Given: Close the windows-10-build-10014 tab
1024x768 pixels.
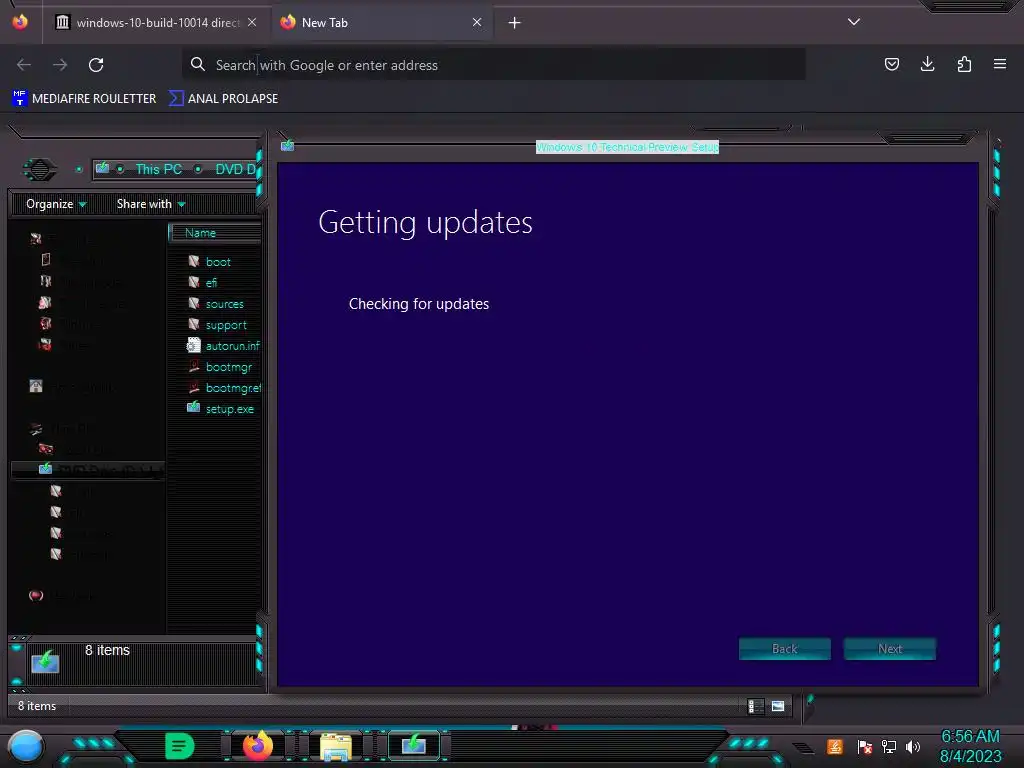Looking at the screenshot, I should point(251,22).
